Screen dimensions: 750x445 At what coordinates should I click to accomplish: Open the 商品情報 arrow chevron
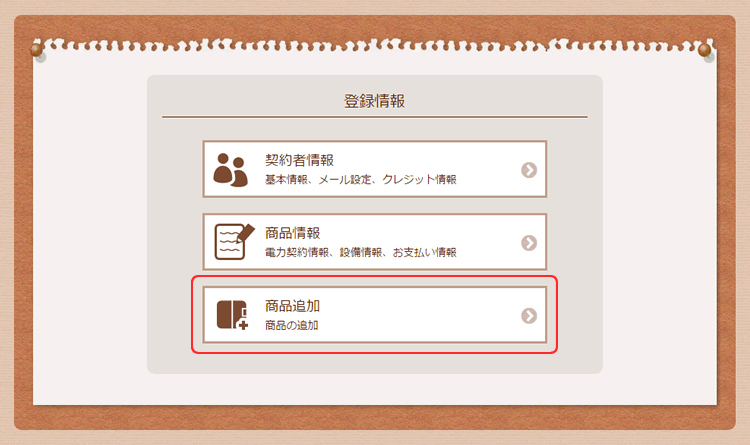(x=529, y=243)
